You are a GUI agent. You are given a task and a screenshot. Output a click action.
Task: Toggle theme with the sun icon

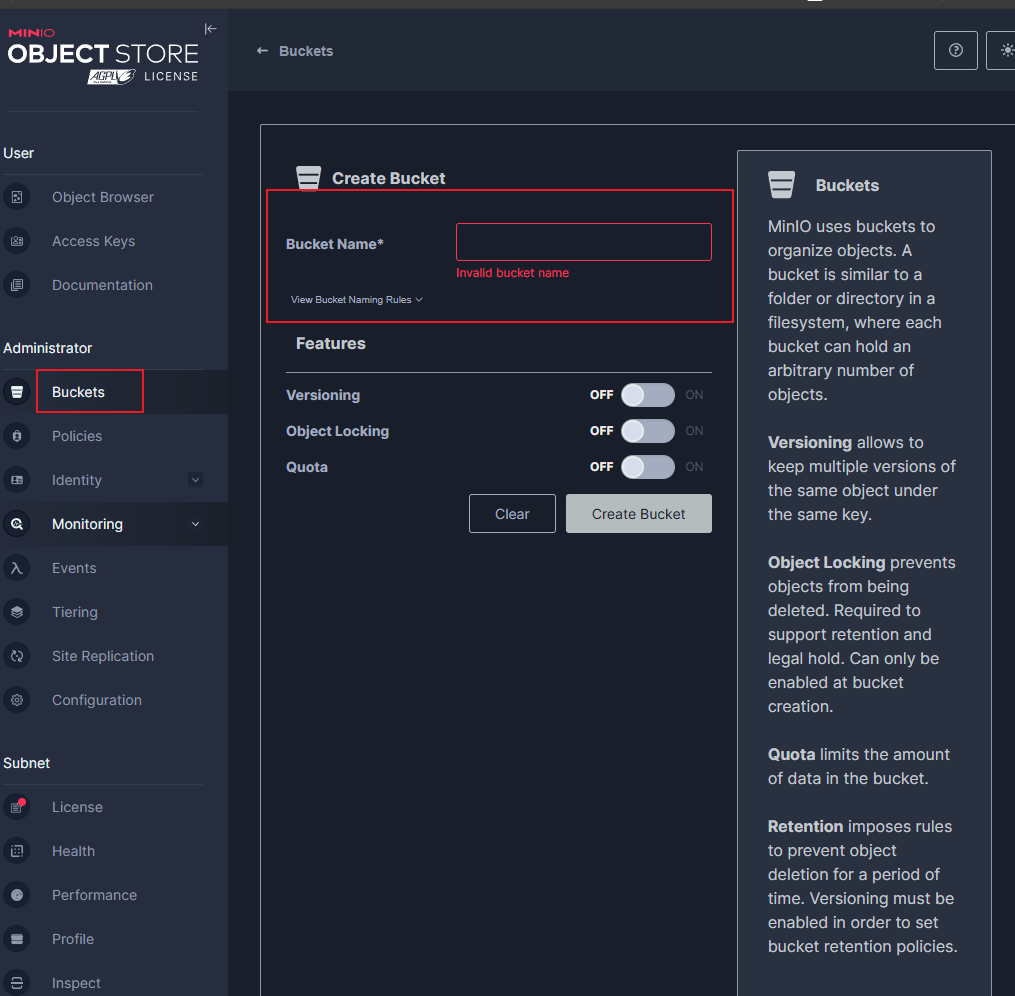click(x=1003, y=50)
